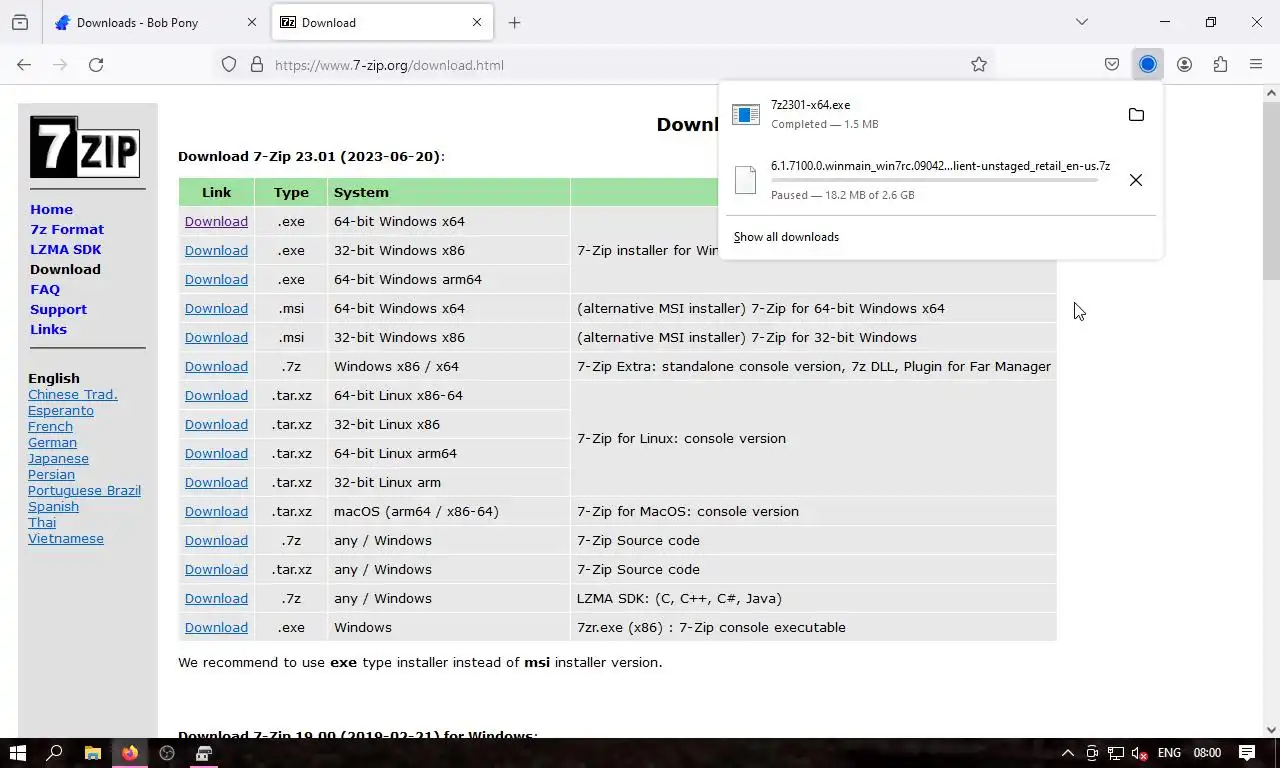Click Show all downloads
This screenshot has height=768, width=1280.
pos(786,237)
